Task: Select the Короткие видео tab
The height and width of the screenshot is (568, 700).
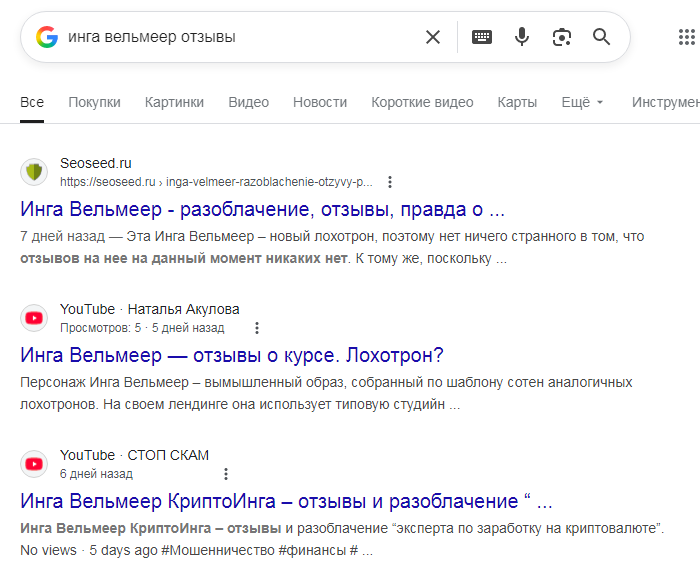Action: [422, 102]
